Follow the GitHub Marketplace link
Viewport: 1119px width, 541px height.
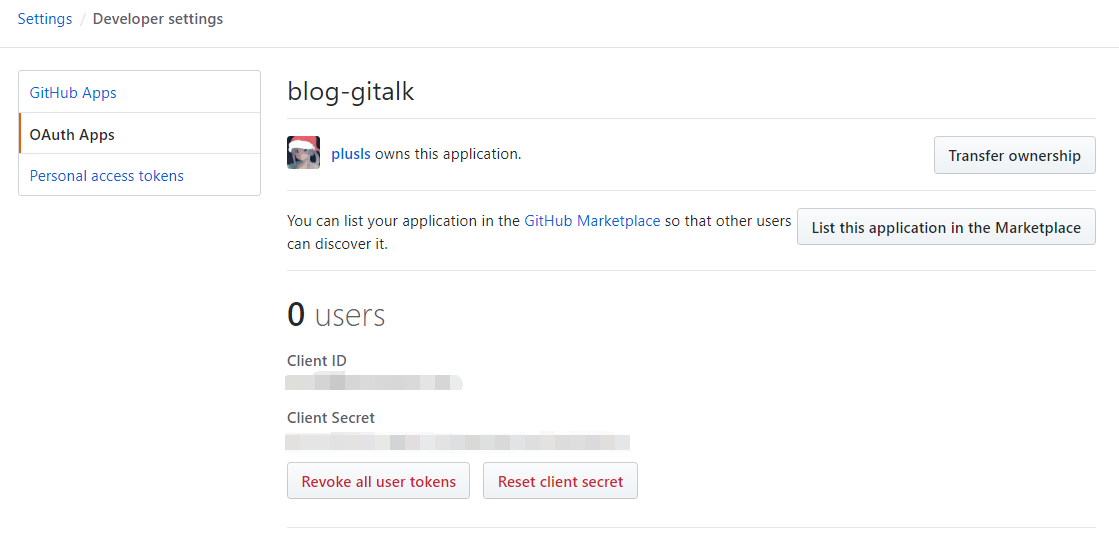tap(592, 221)
